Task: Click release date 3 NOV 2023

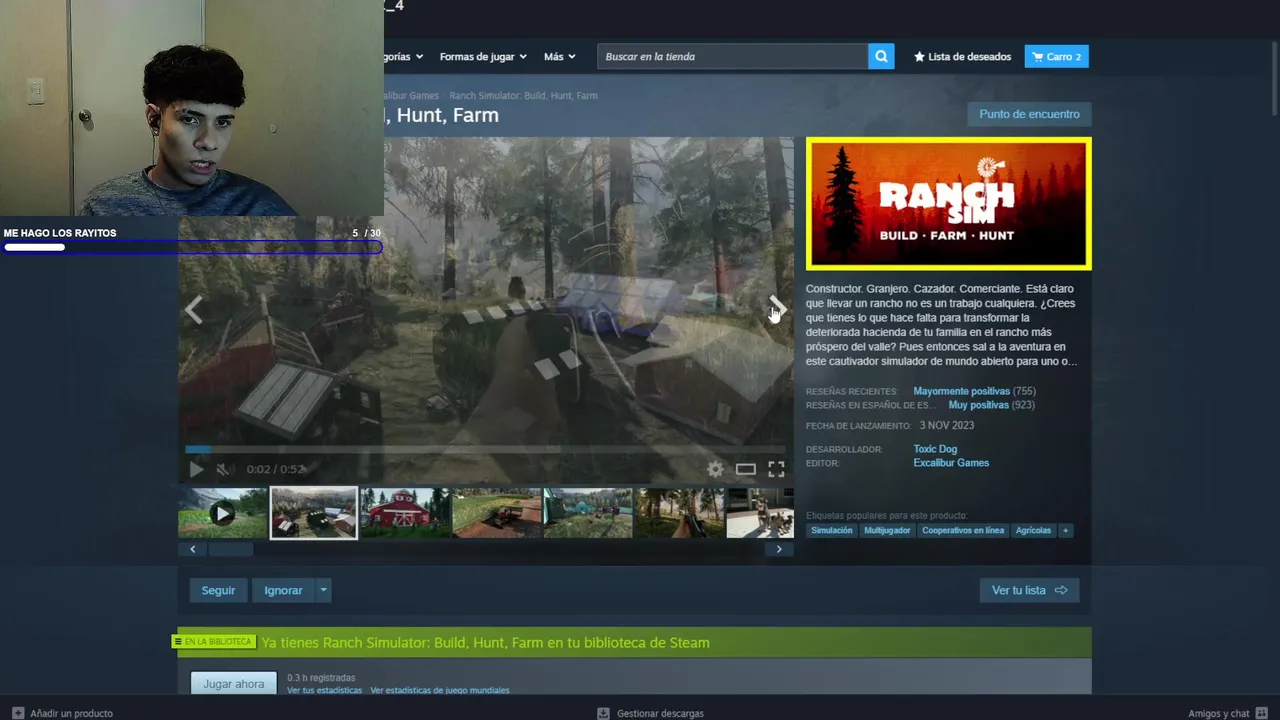Action: pyautogui.click(x=946, y=425)
